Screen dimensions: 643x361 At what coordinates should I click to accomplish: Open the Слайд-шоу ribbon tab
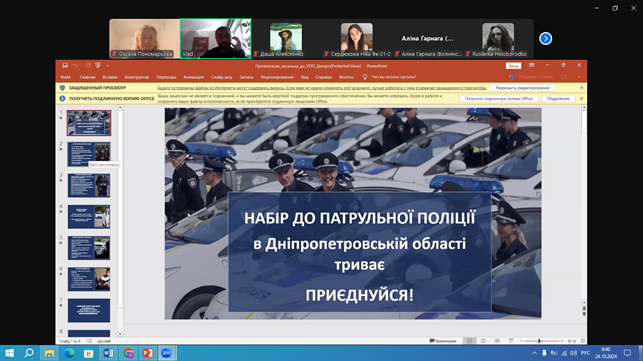pos(222,77)
